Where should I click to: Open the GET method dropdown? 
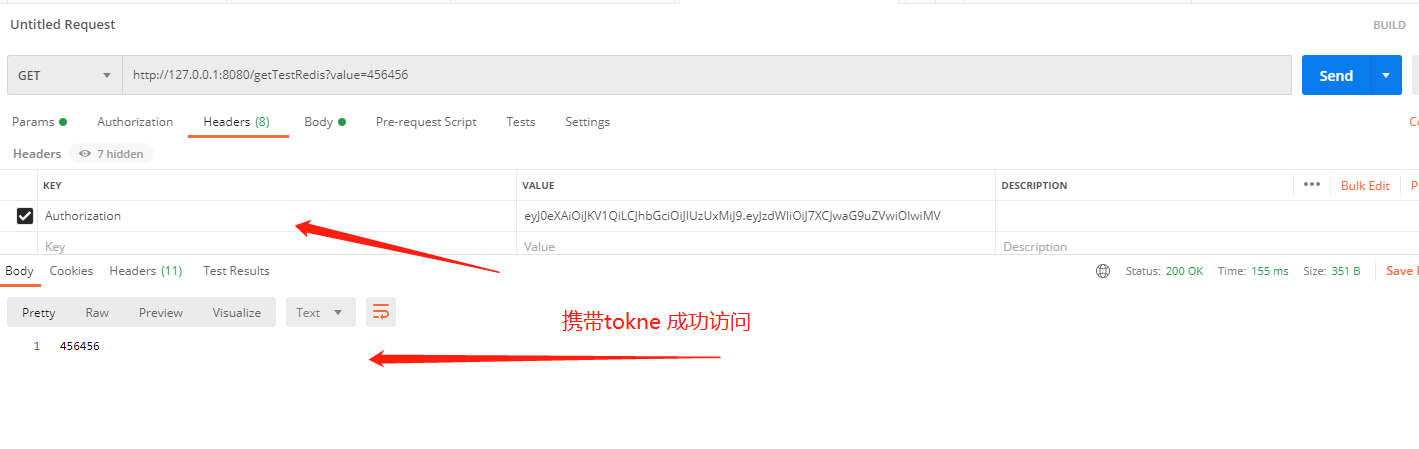coord(65,75)
